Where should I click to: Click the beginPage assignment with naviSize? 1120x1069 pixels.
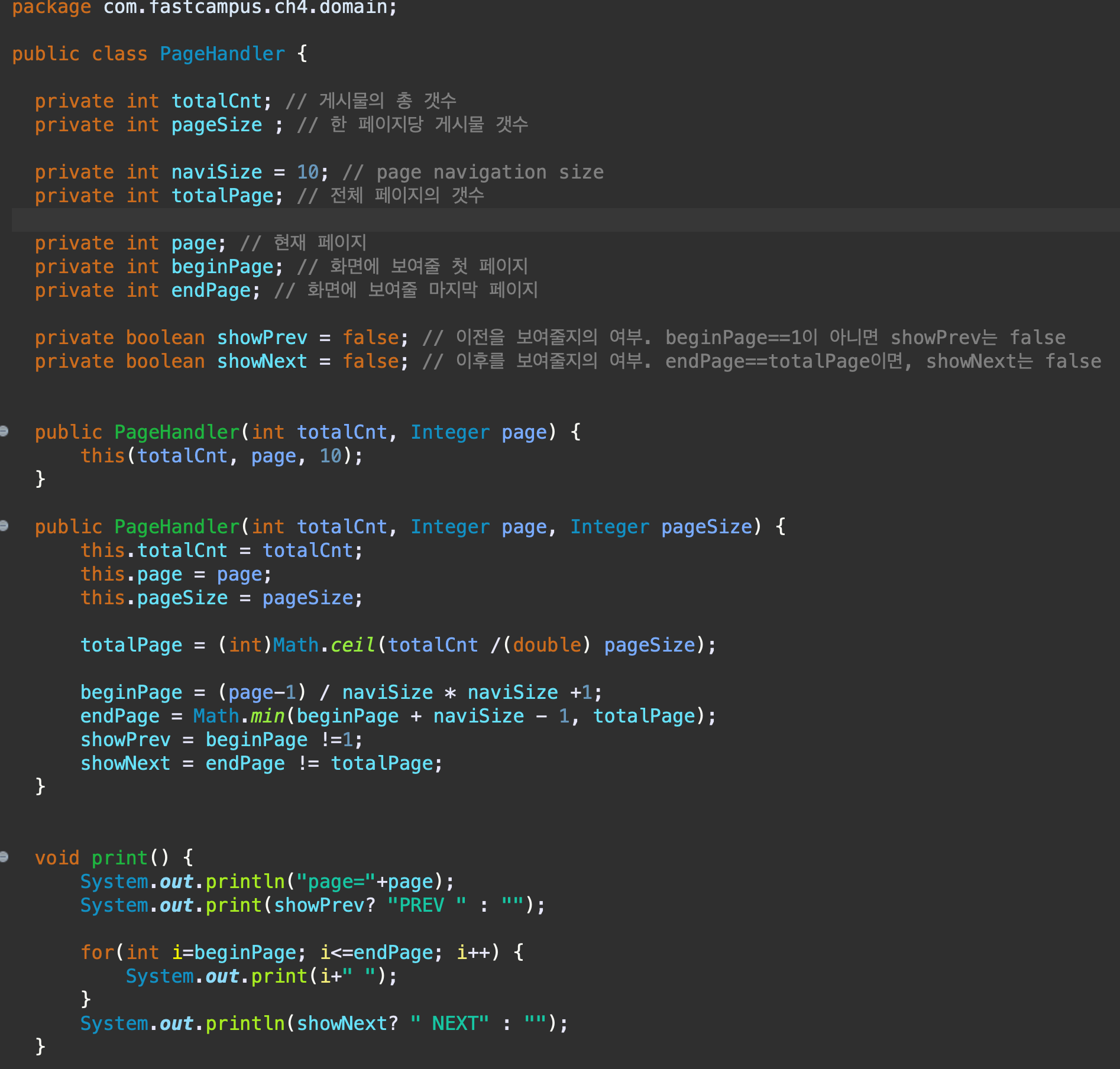tap(341, 692)
